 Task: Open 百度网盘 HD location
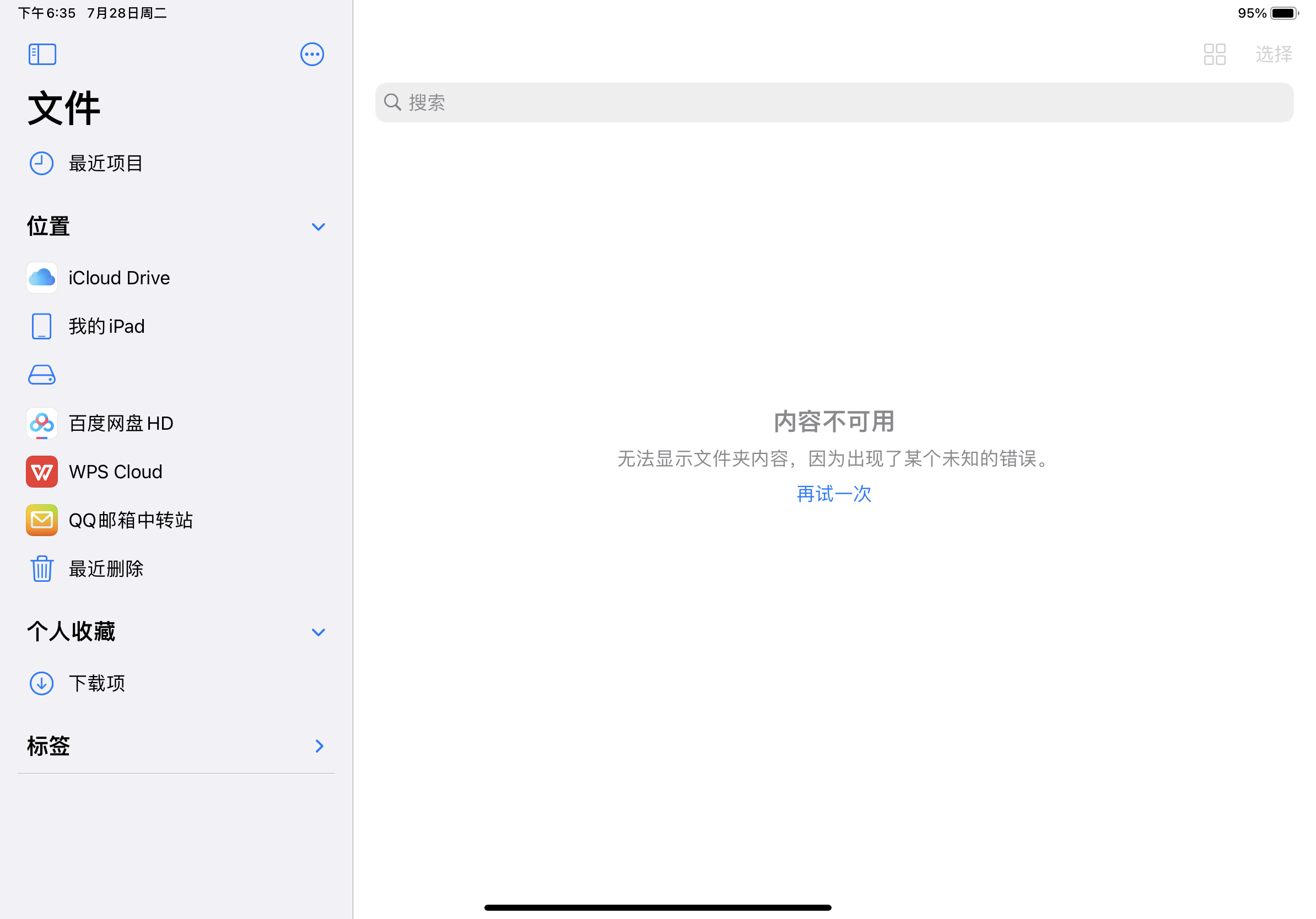[120, 423]
